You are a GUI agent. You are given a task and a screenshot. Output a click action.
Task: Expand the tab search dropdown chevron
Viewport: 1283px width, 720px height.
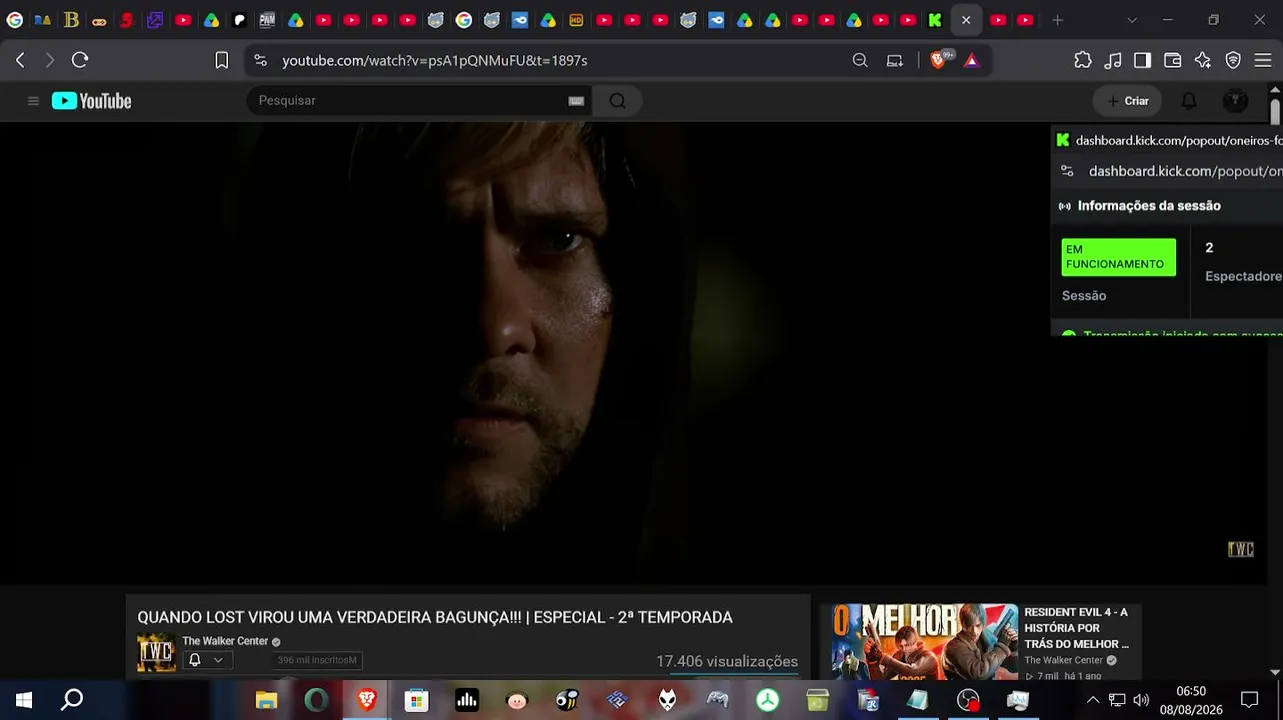1131,20
